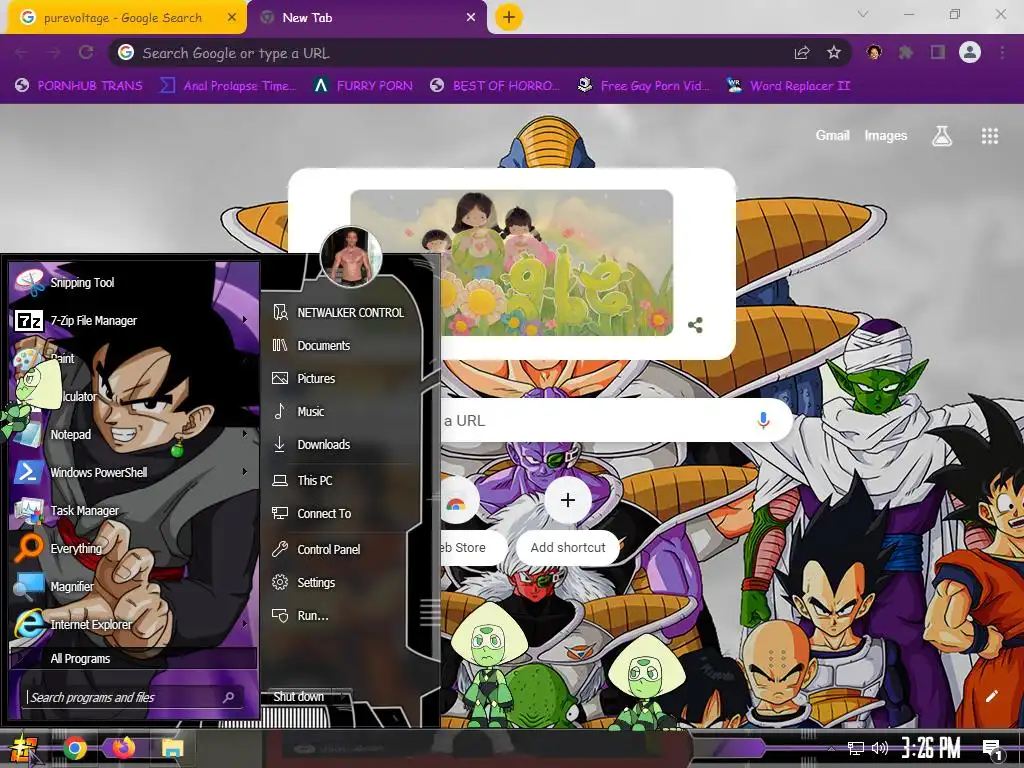Open File Explorer from taskbar
The height and width of the screenshot is (768, 1024).
(172, 748)
